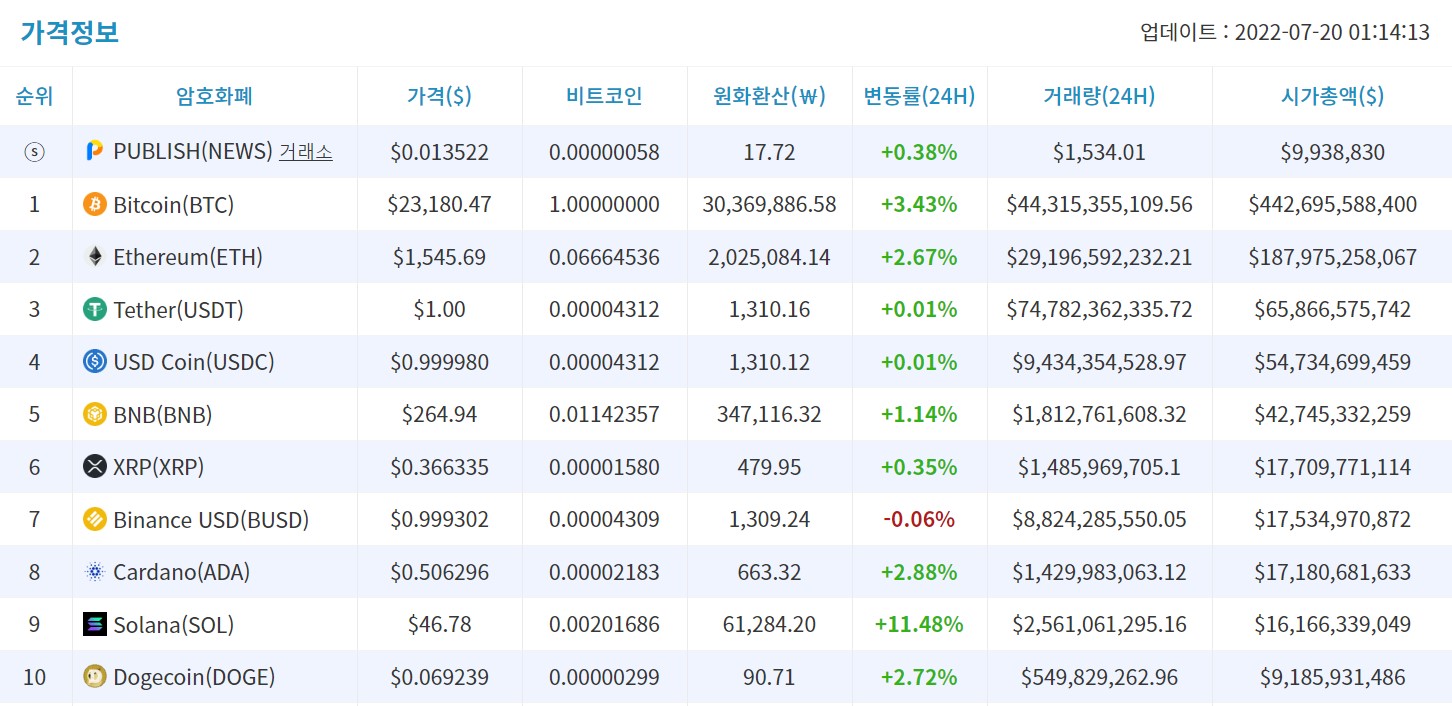The image size is (1452, 706).
Task: Select the PUBLISH(NEWS) coin name text
Action: (193, 151)
